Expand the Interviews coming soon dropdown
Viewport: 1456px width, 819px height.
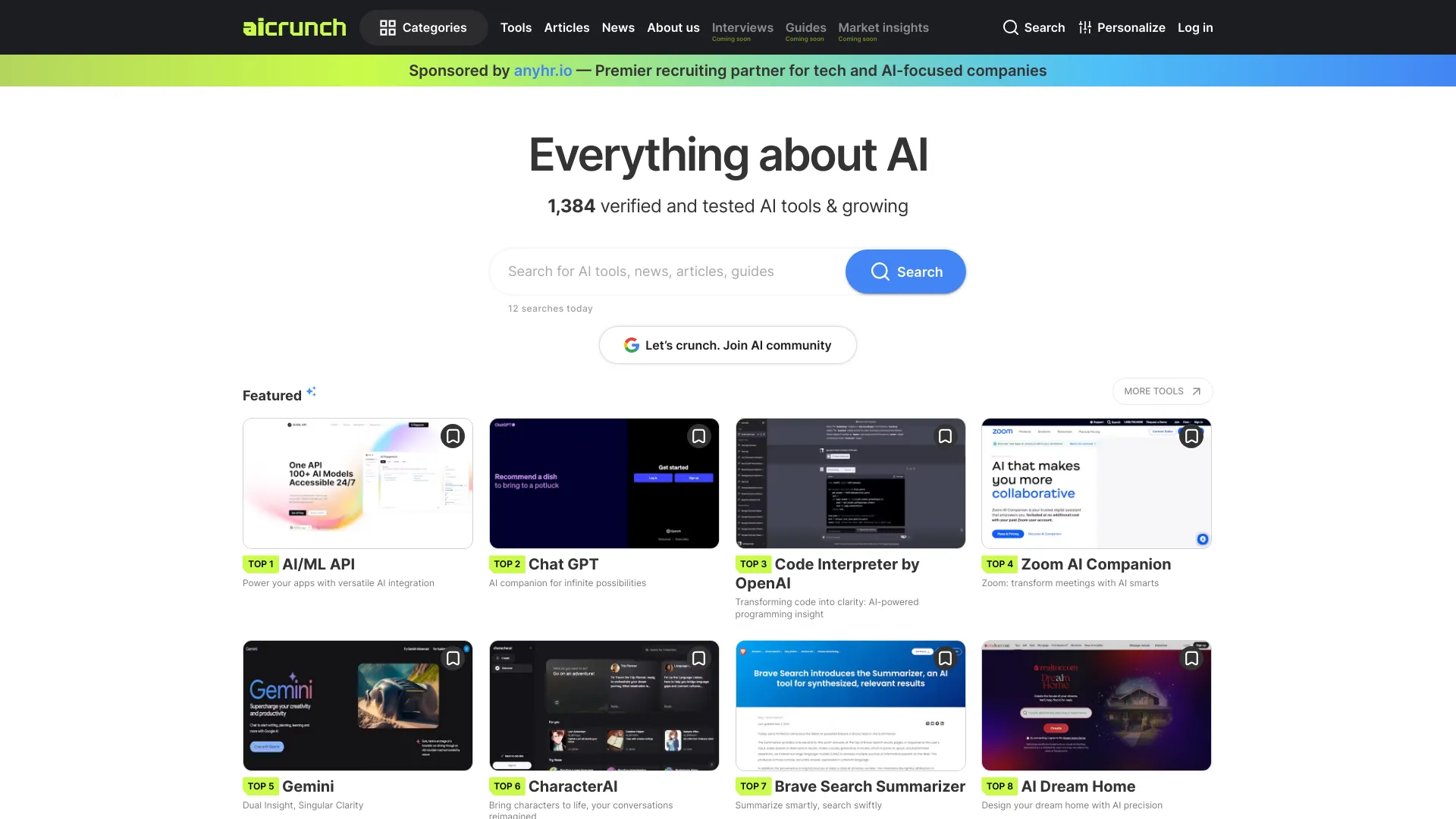click(x=742, y=27)
